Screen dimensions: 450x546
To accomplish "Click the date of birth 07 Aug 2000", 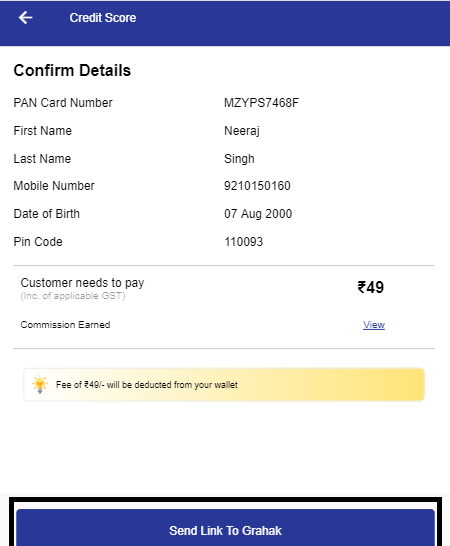I will (258, 214).
